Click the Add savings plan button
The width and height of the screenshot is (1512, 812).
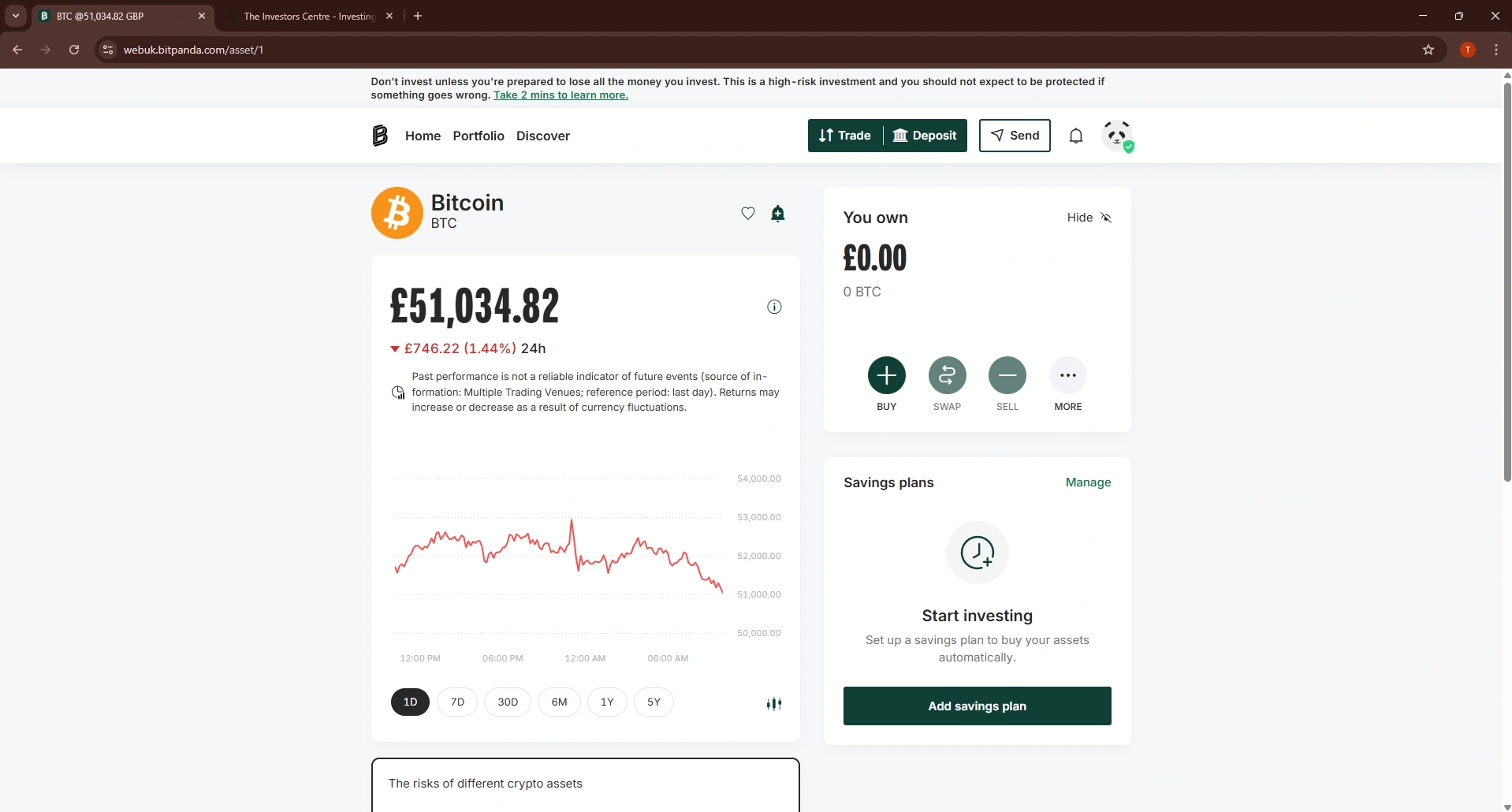point(977,706)
